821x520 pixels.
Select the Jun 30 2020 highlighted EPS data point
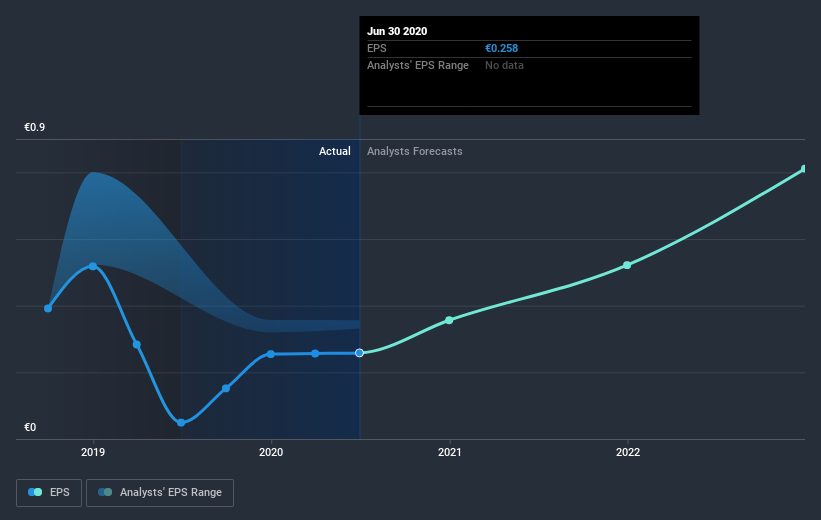click(359, 353)
